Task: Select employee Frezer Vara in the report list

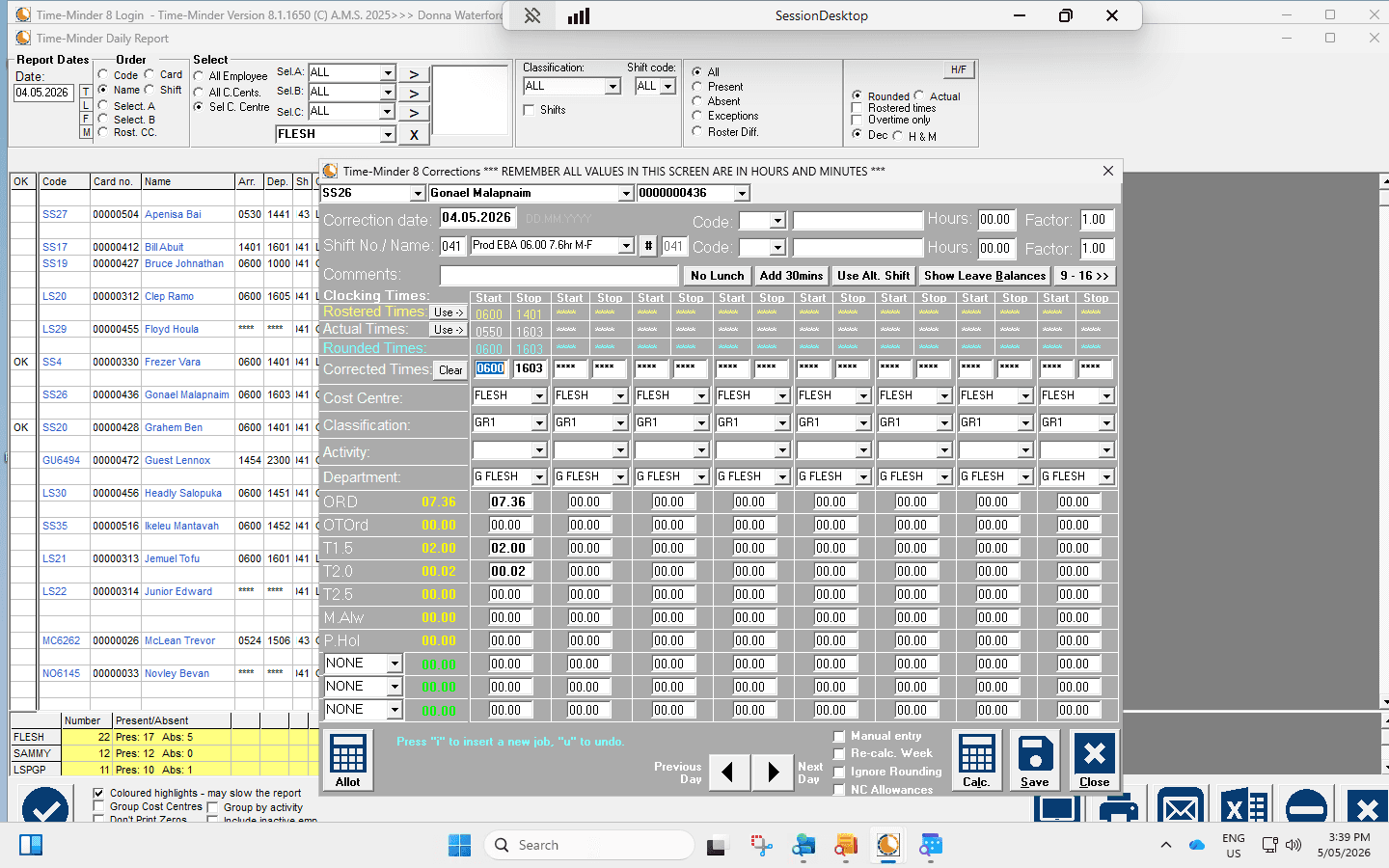Action: click(173, 362)
